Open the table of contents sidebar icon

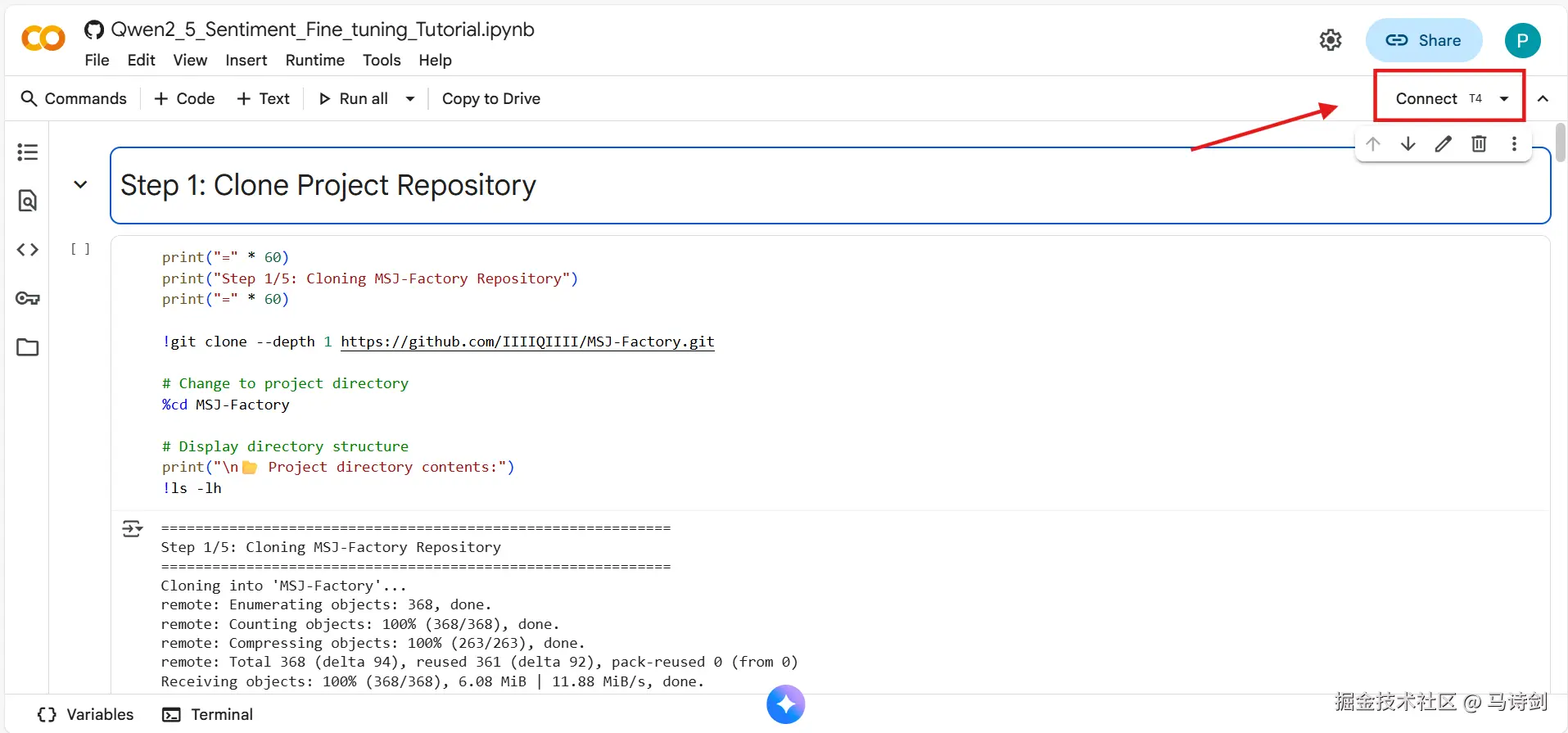[x=28, y=152]
